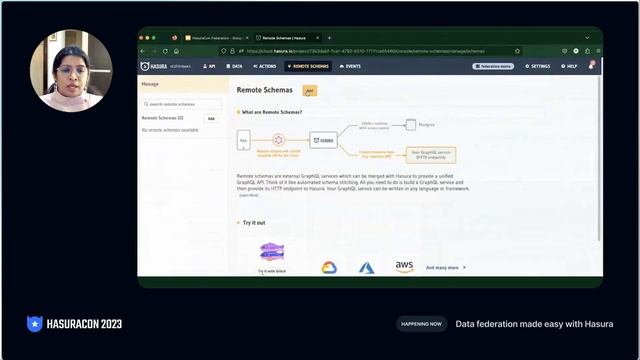
Task: Click the shield icon in the address bar
Action: pos(223,51)
